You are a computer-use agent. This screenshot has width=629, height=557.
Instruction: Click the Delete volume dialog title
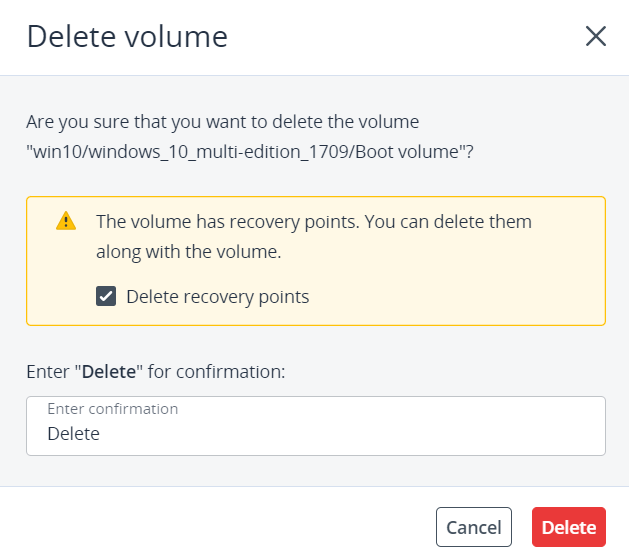click(x=127, y=37)
